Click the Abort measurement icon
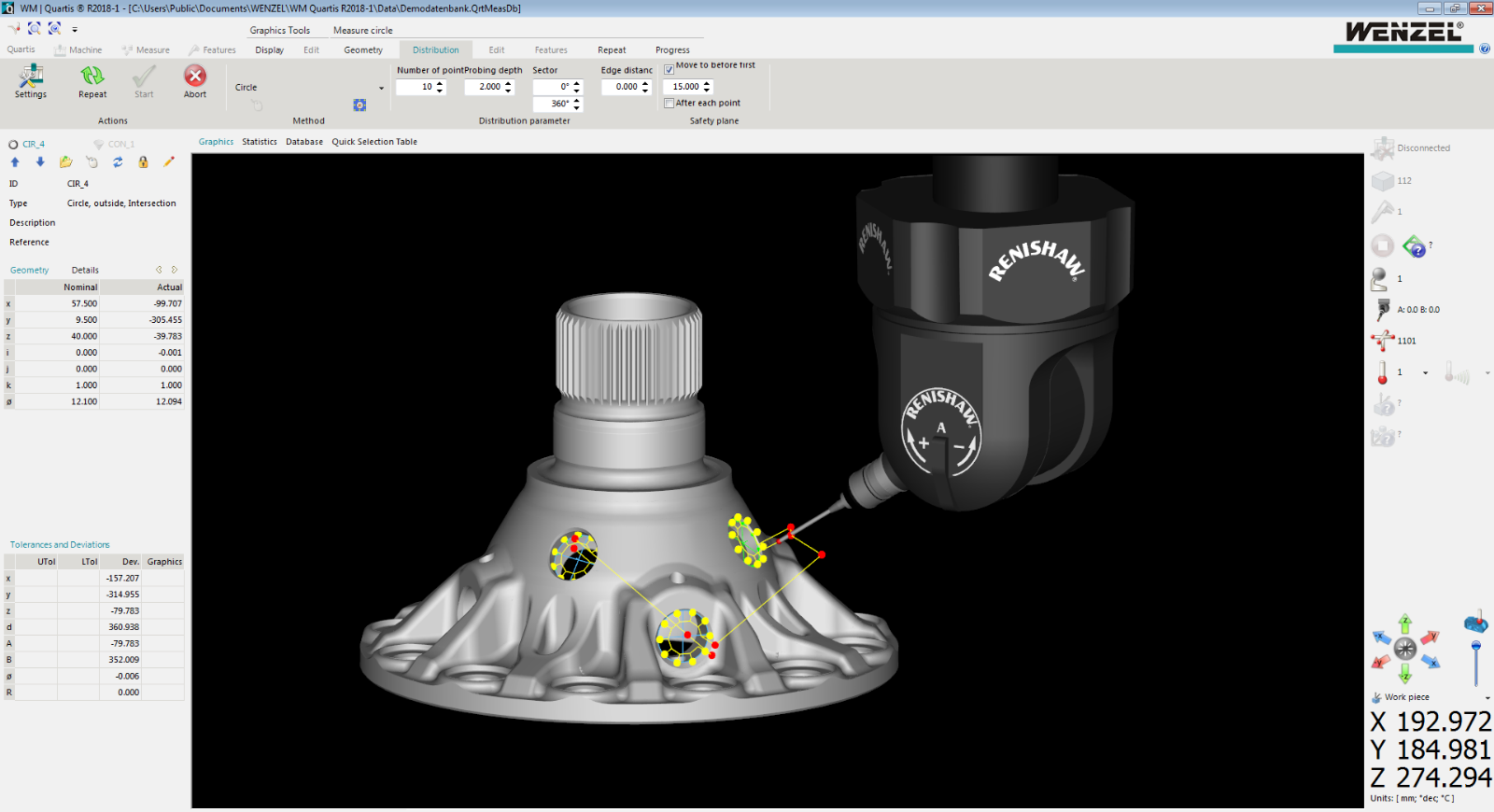The height and width of the screenshot is (812, 1494). point(194,77)
